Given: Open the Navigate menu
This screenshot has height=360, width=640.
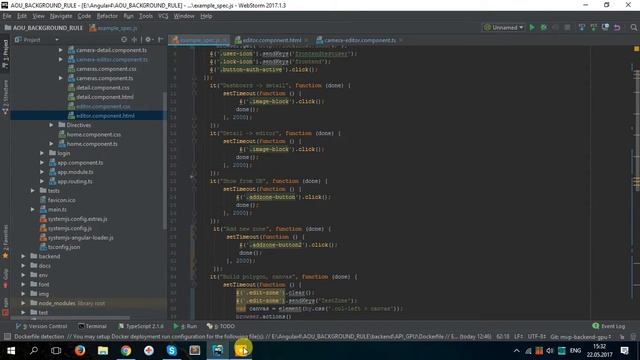Looking at the screenshot, I should point(61,16).
